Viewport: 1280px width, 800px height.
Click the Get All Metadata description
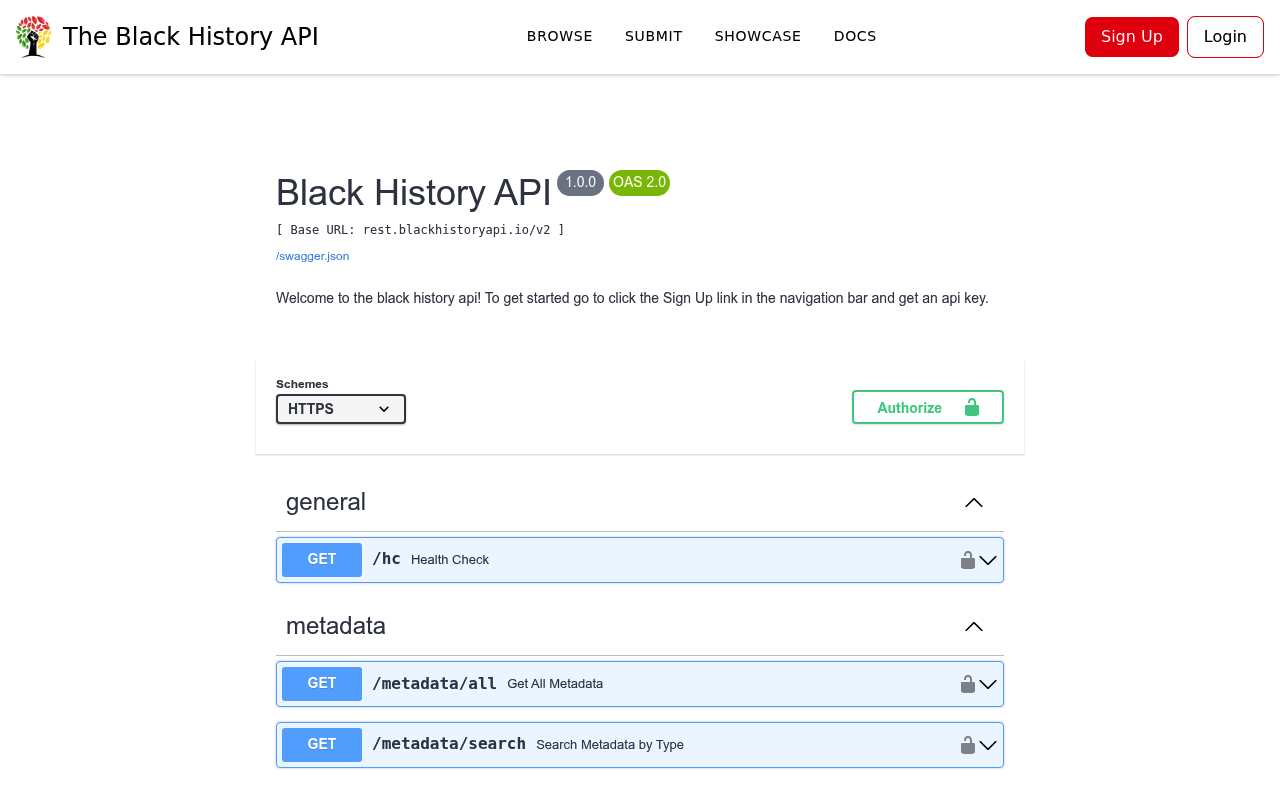click(x=555, y=684)
